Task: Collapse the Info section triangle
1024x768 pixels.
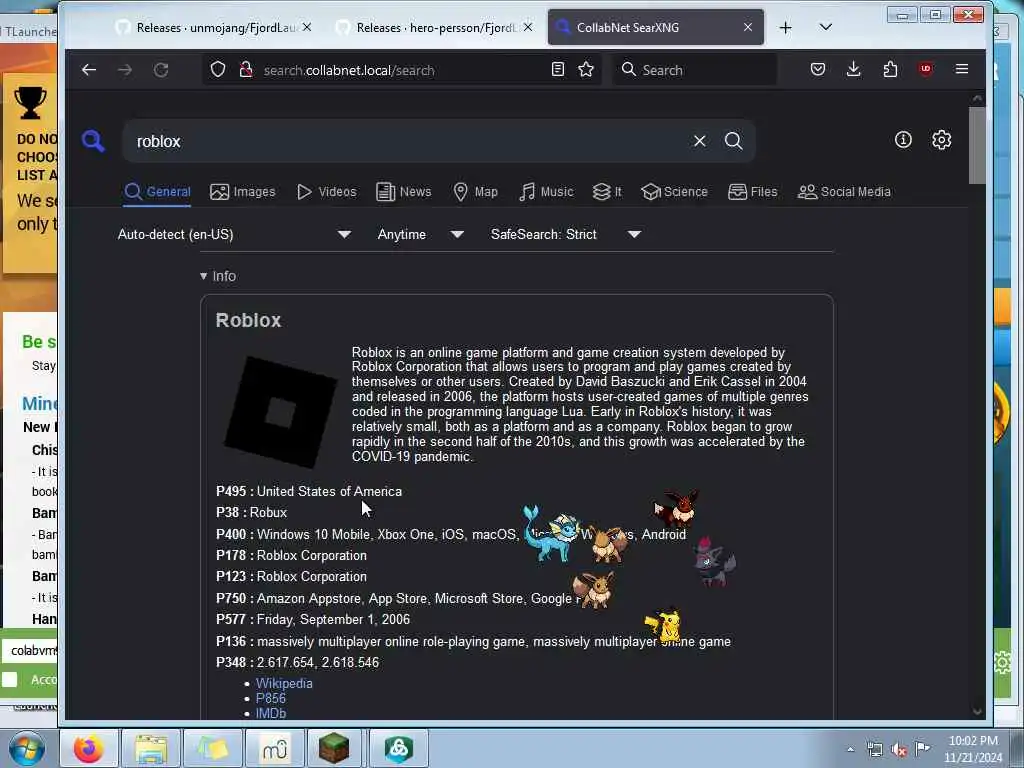Action: [x=203, y=276]
